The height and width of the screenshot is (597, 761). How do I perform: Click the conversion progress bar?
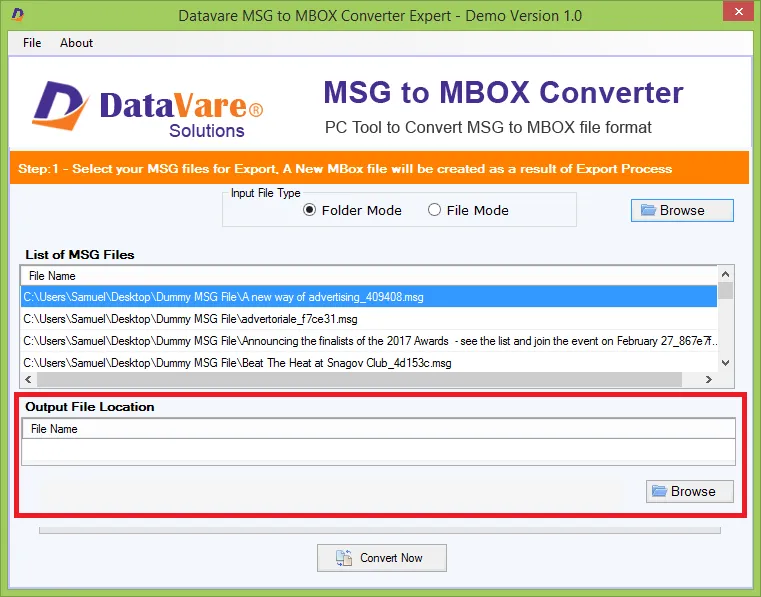pos(380,531)
